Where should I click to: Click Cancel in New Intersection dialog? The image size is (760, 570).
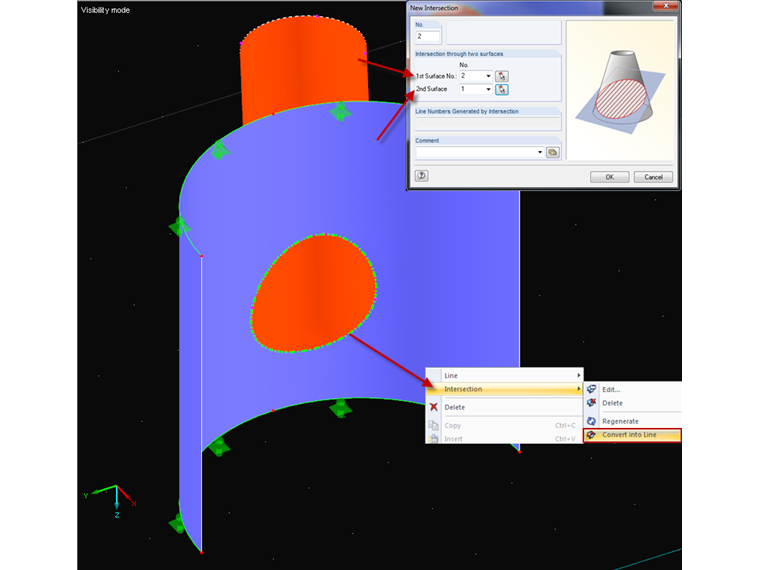653,177
